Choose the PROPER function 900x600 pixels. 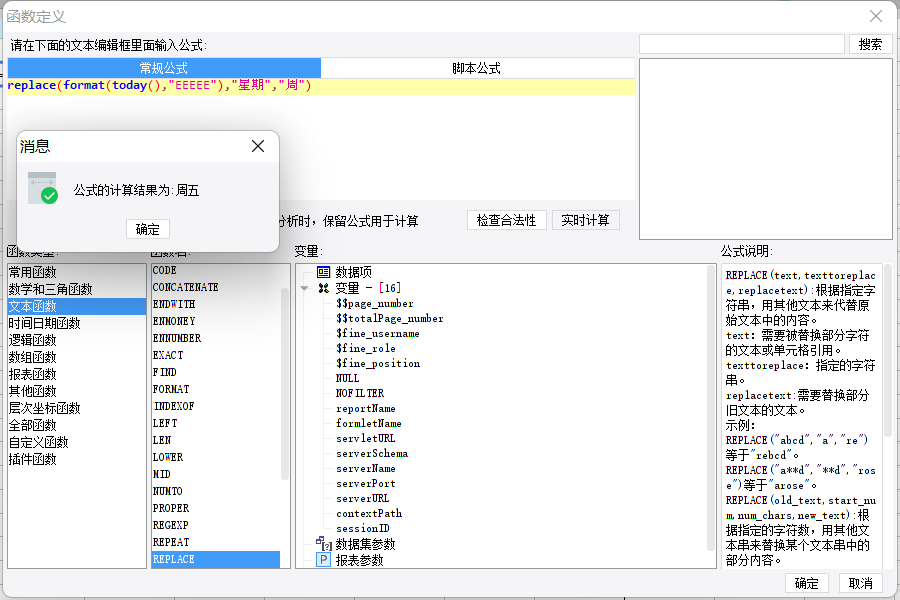tap(216, 508)
